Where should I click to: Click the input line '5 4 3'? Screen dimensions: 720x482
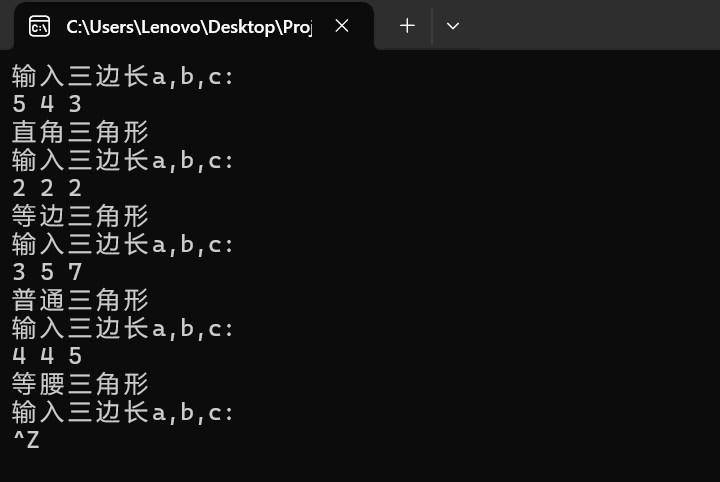click(47, 104)
